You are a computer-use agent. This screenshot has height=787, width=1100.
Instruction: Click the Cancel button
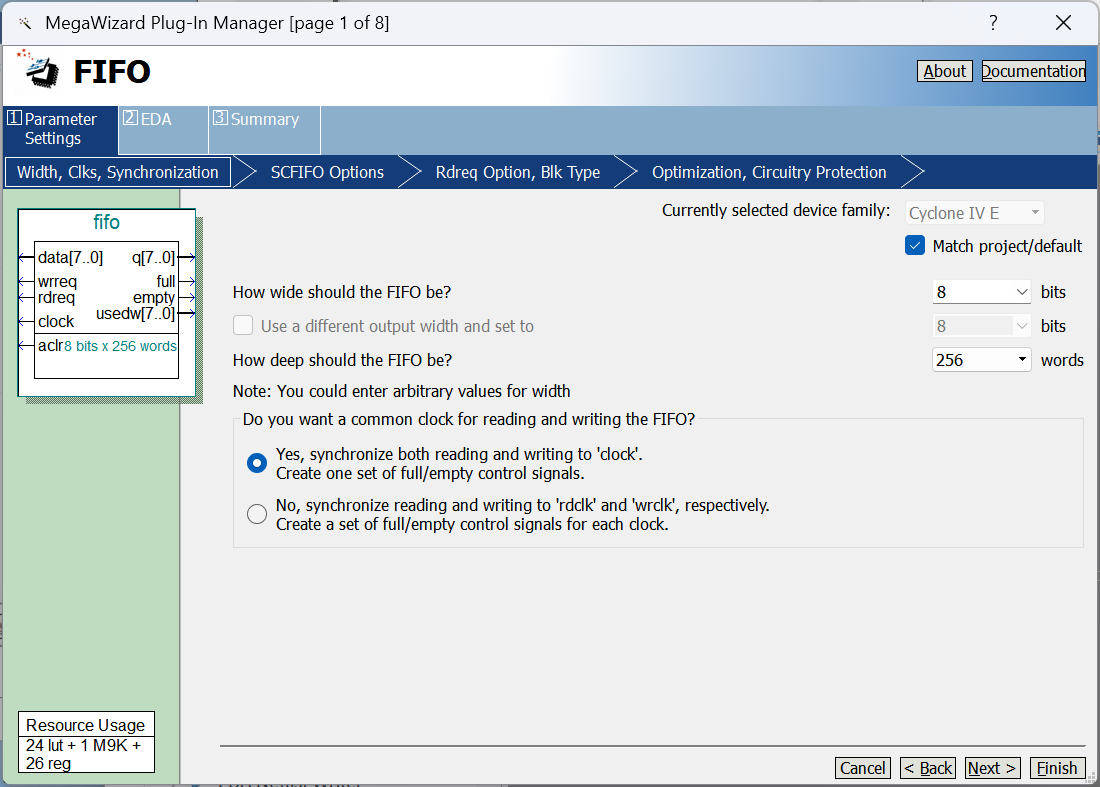[x=863, y=768]
